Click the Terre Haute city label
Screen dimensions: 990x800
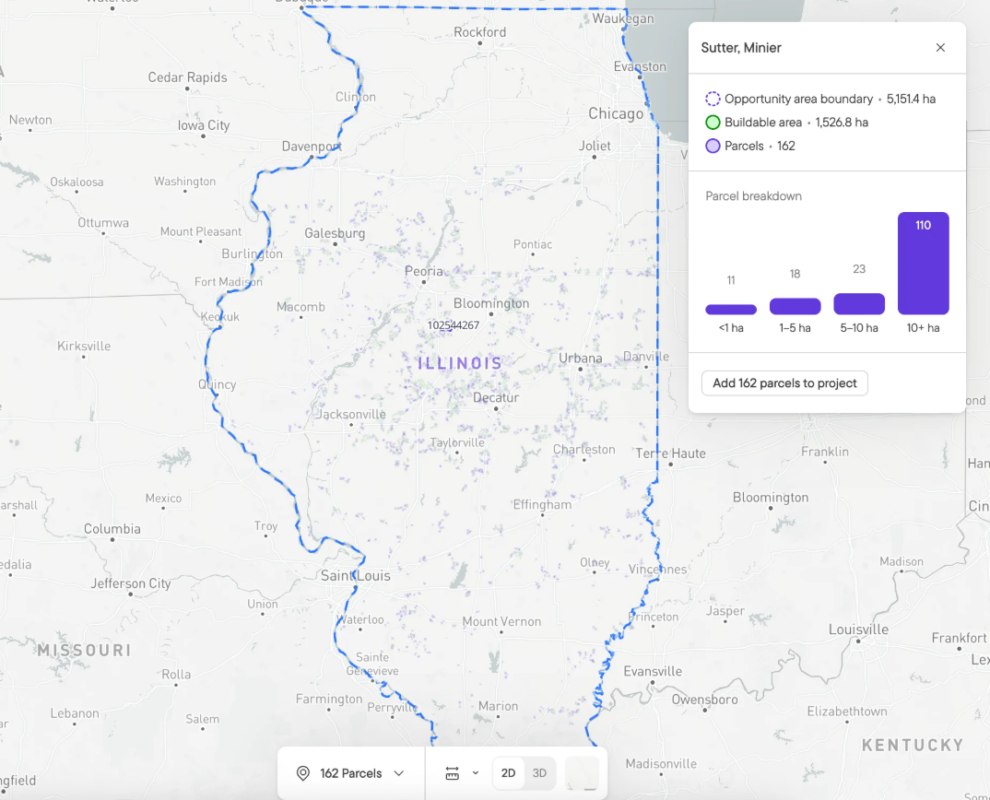coord(671,453)
